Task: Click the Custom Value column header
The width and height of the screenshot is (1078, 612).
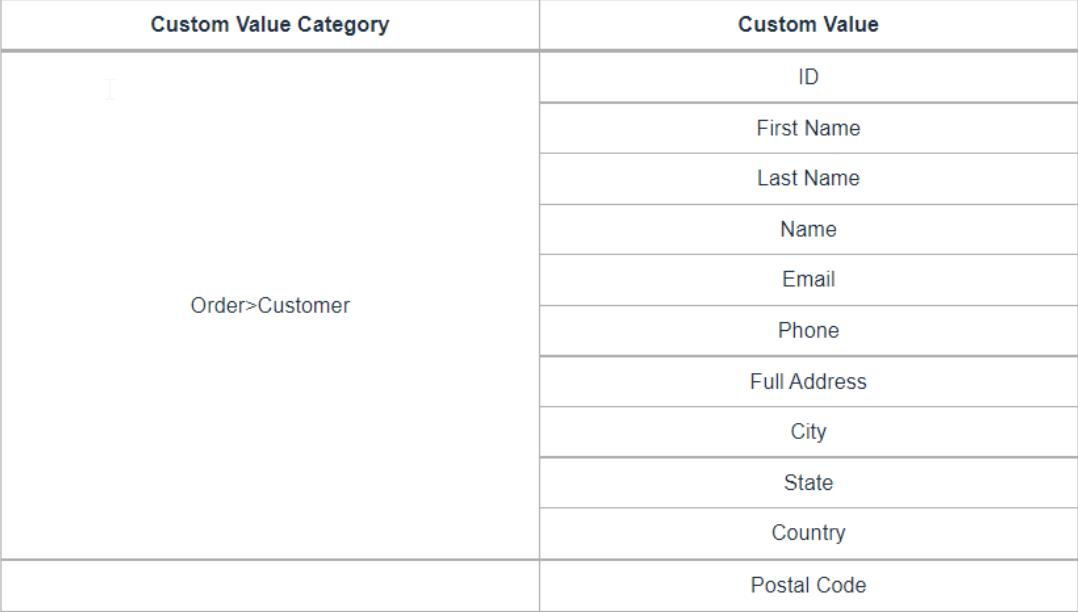Action: (808, 26)
